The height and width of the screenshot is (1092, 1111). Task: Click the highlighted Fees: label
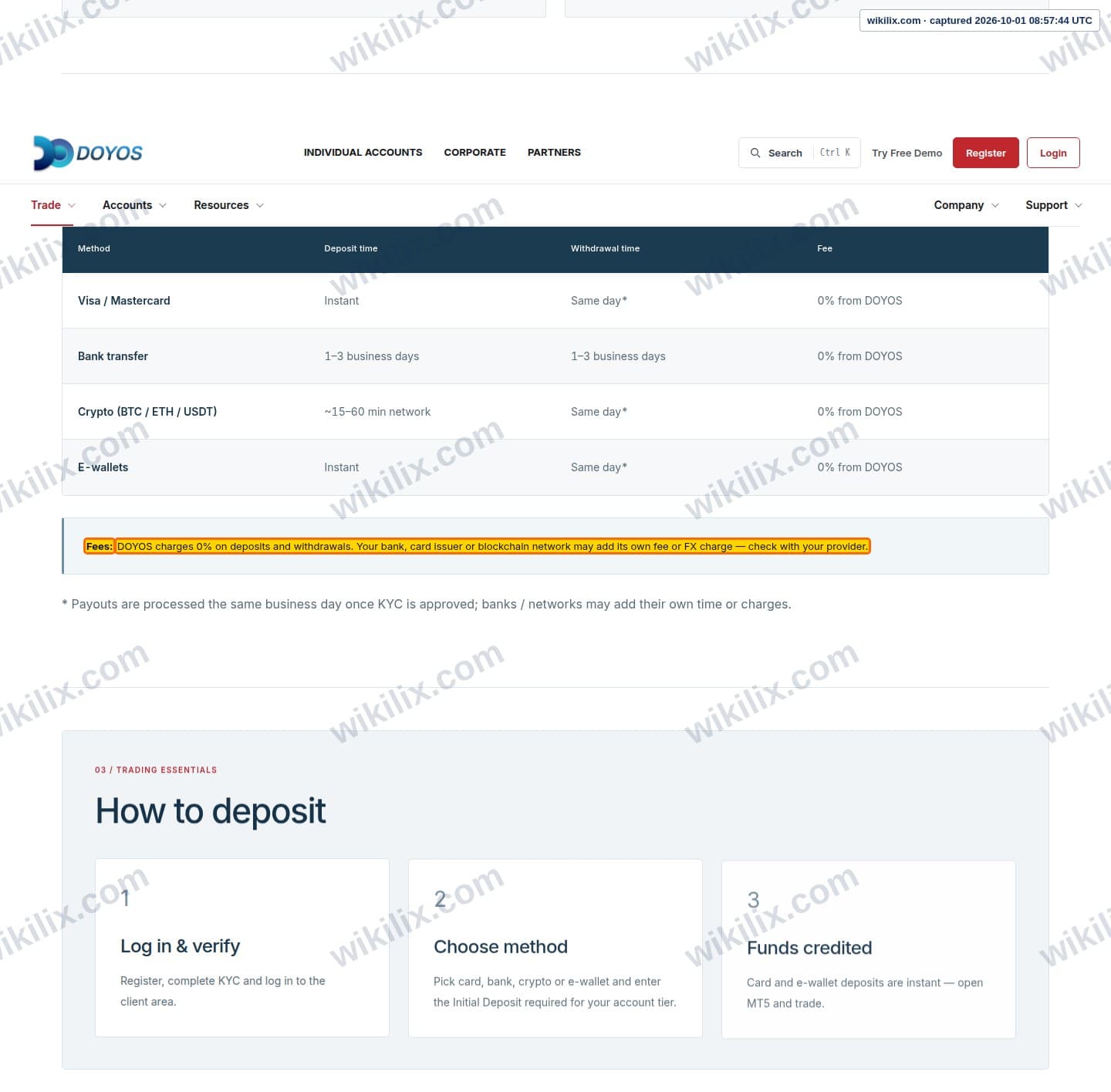tap(100, 546)
